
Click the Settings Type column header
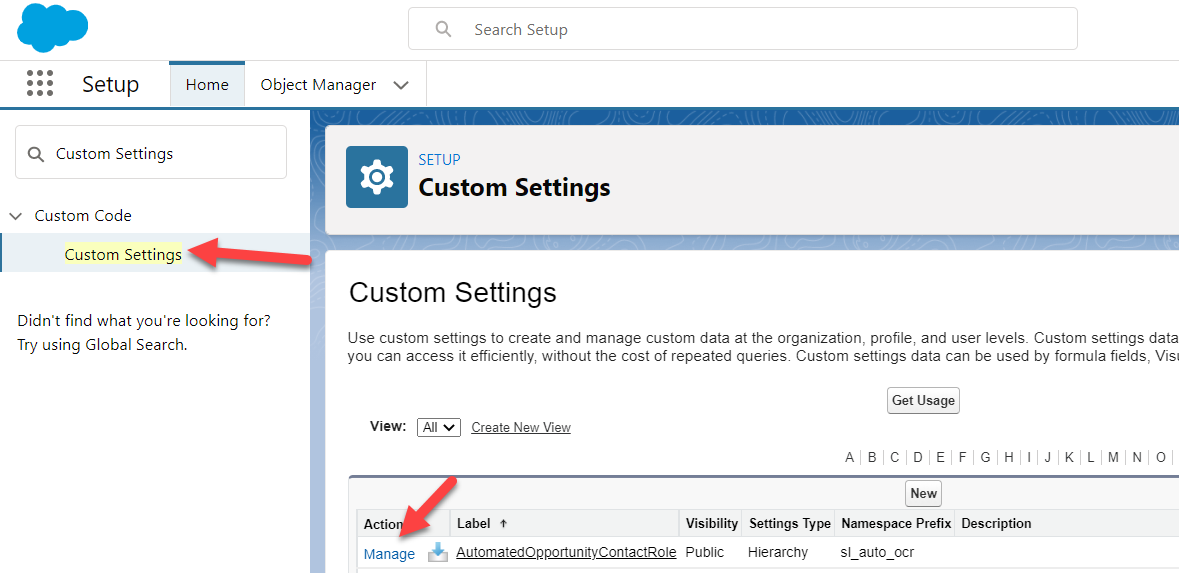[790, 523]
